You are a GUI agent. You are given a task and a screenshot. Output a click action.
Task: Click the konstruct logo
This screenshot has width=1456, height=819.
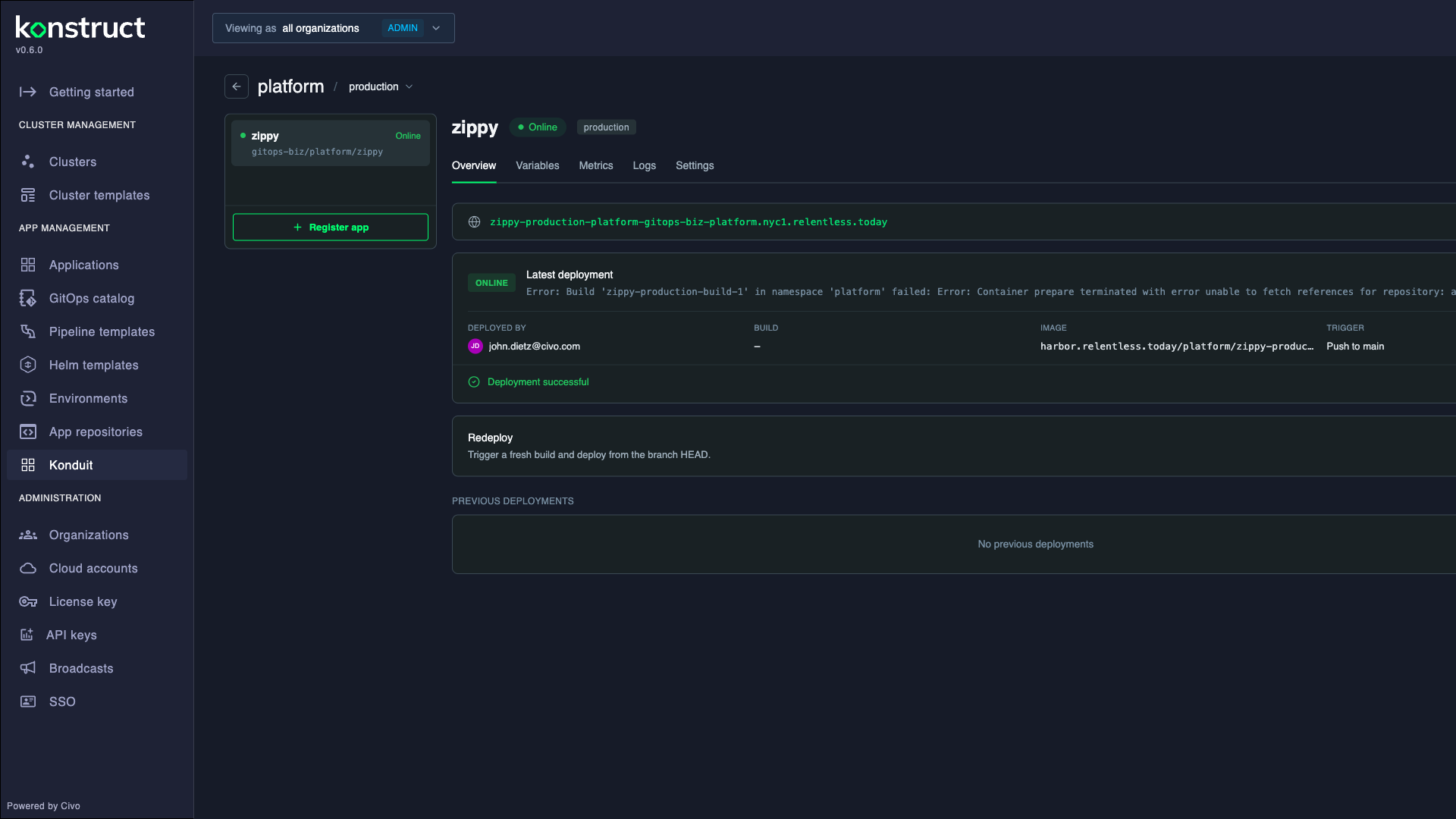(80, 28)
